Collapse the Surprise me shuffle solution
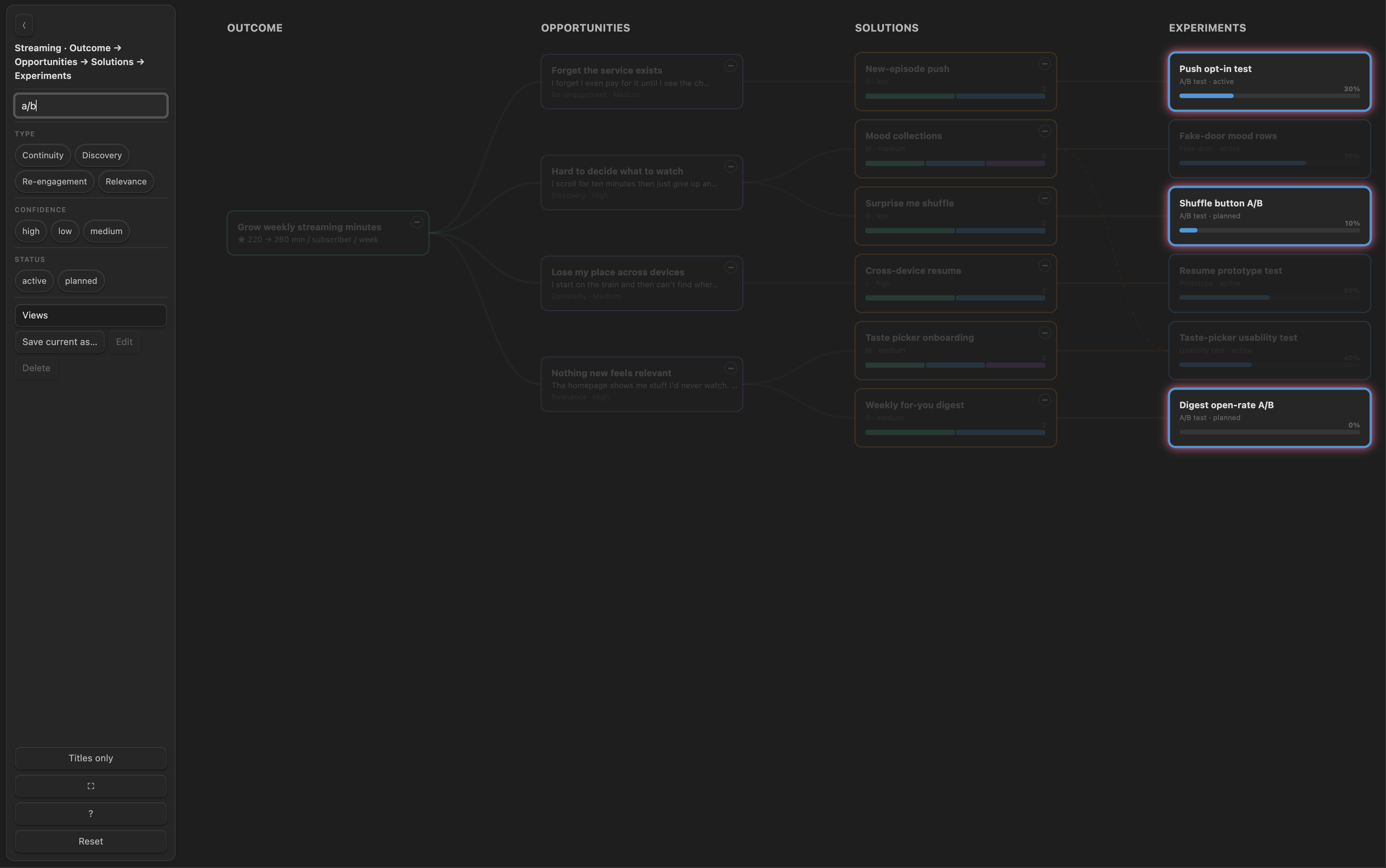This screenshot has height=868, width=1386. (1044, 198)
